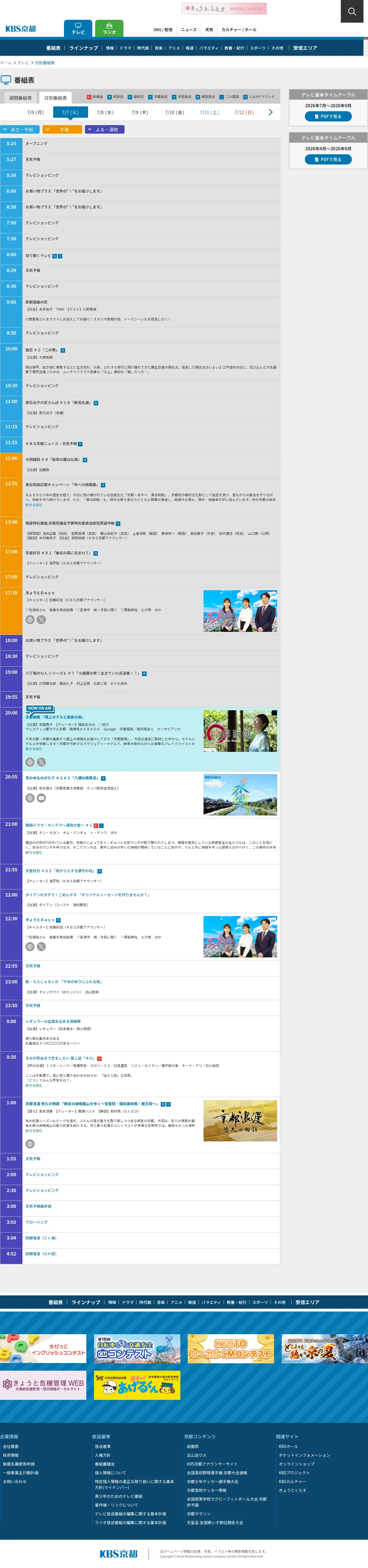
Task: Expand 続きを読む for the 0:30 anime
Action: 34,1085
